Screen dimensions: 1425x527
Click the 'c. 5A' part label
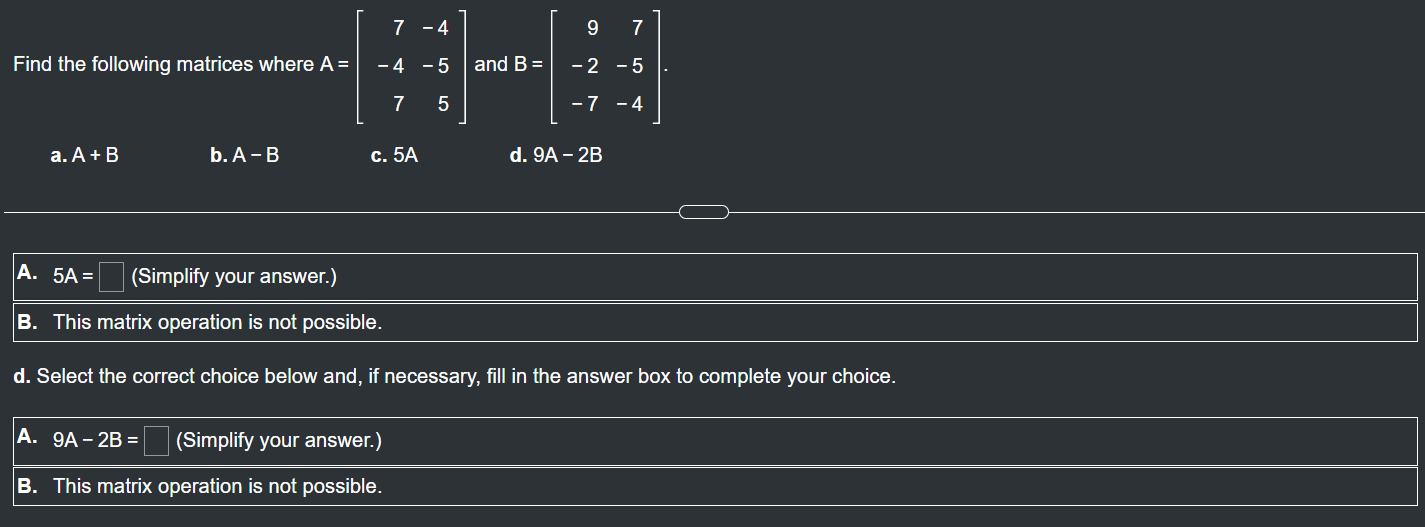pyautogui.click(x=394, y=155)
